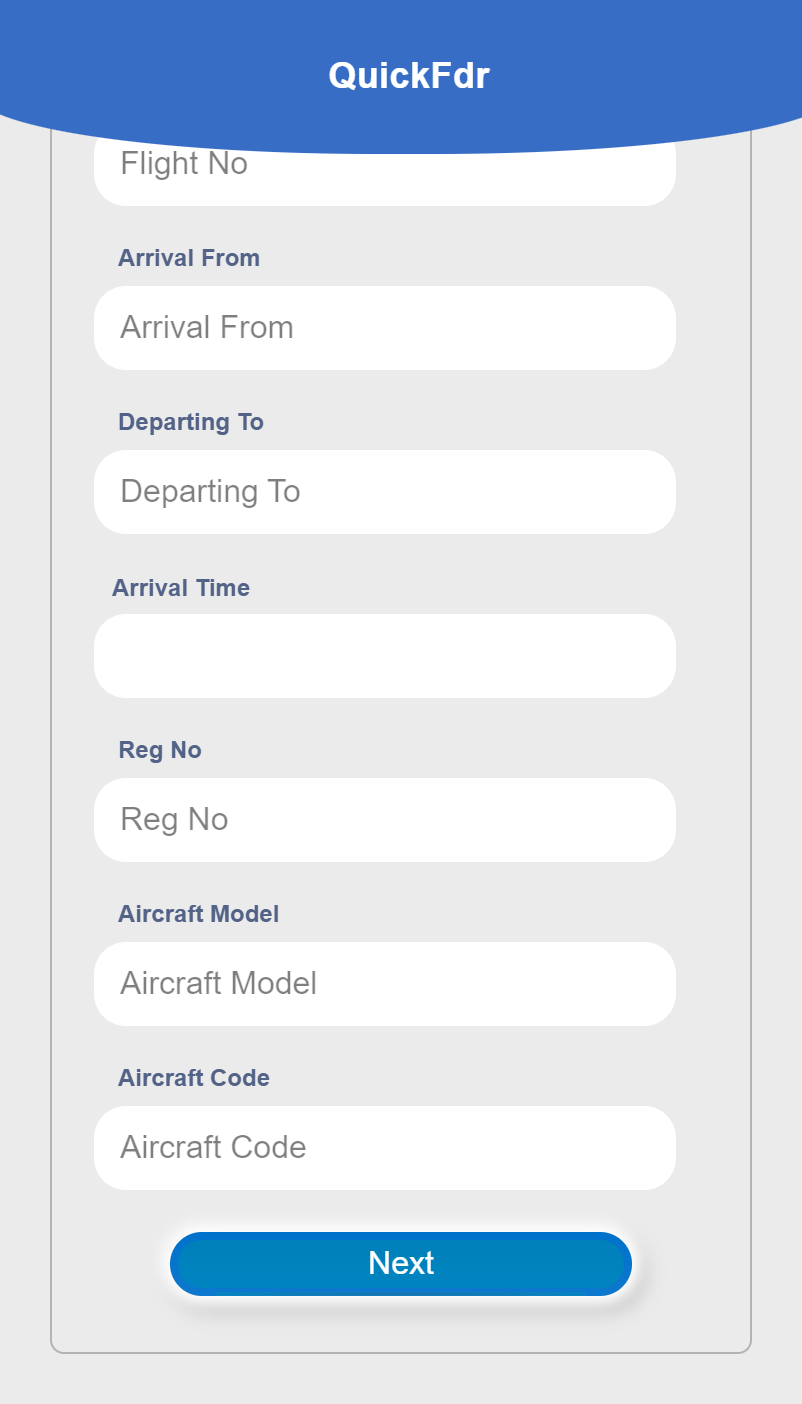802x1404 pixels.
Task: Click the QuickFdr header title
Action: click(x=408, y=76)
